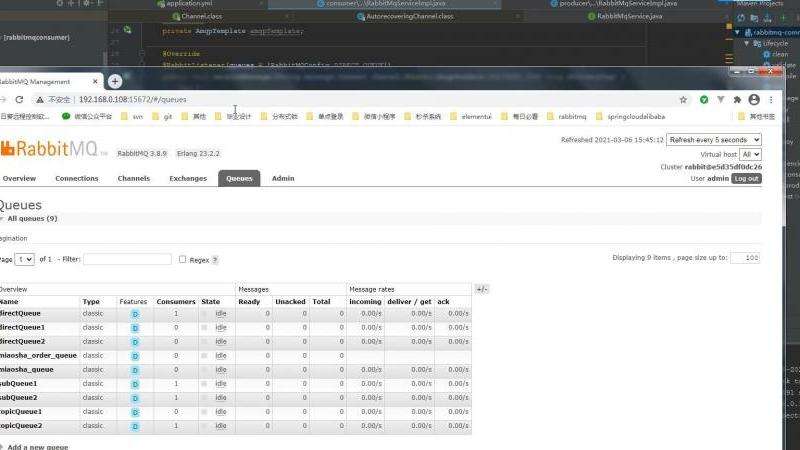Sort queues by the Ready column
Viewport: 800px width, 450px height.
pyautogui.click(x=249, y=302)
